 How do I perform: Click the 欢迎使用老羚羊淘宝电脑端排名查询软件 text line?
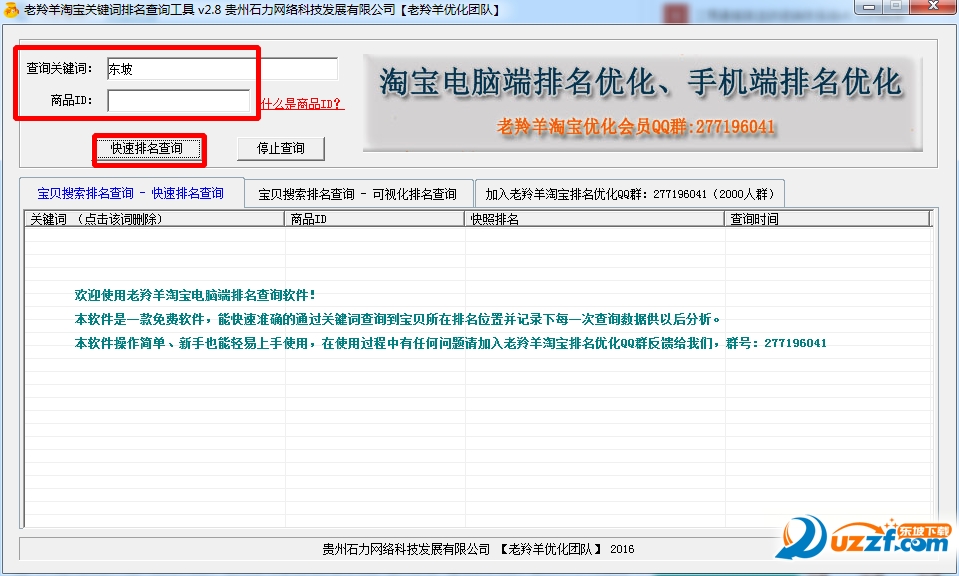point(195,295)
